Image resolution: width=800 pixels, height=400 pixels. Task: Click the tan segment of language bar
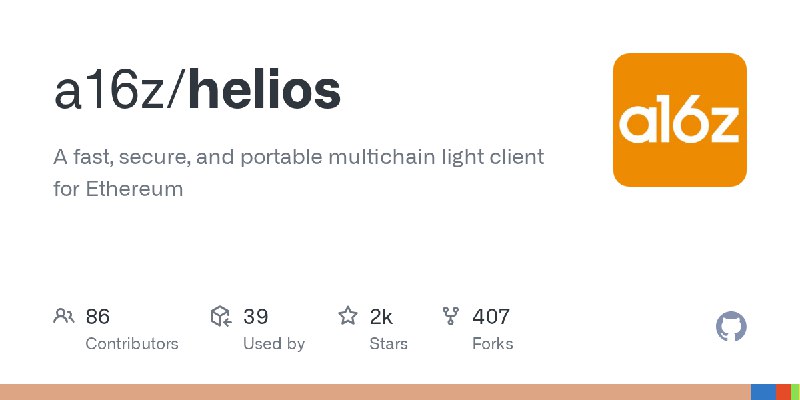375,392
